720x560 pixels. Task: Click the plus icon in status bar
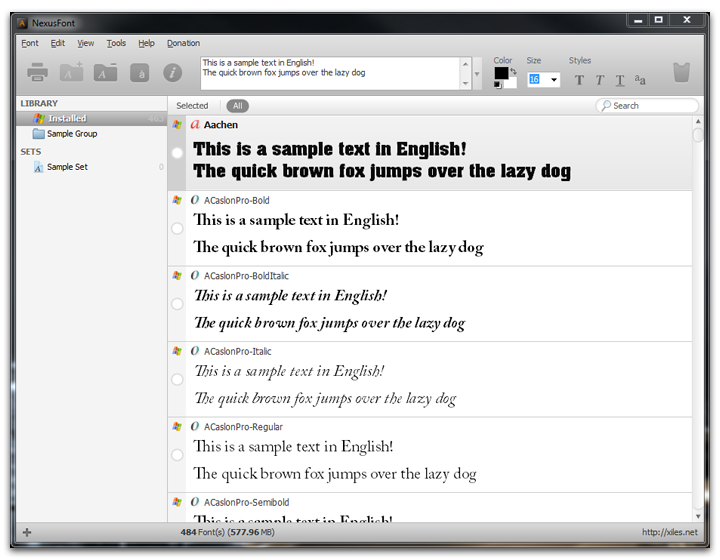pyautogui.click(x=27, y=532)
